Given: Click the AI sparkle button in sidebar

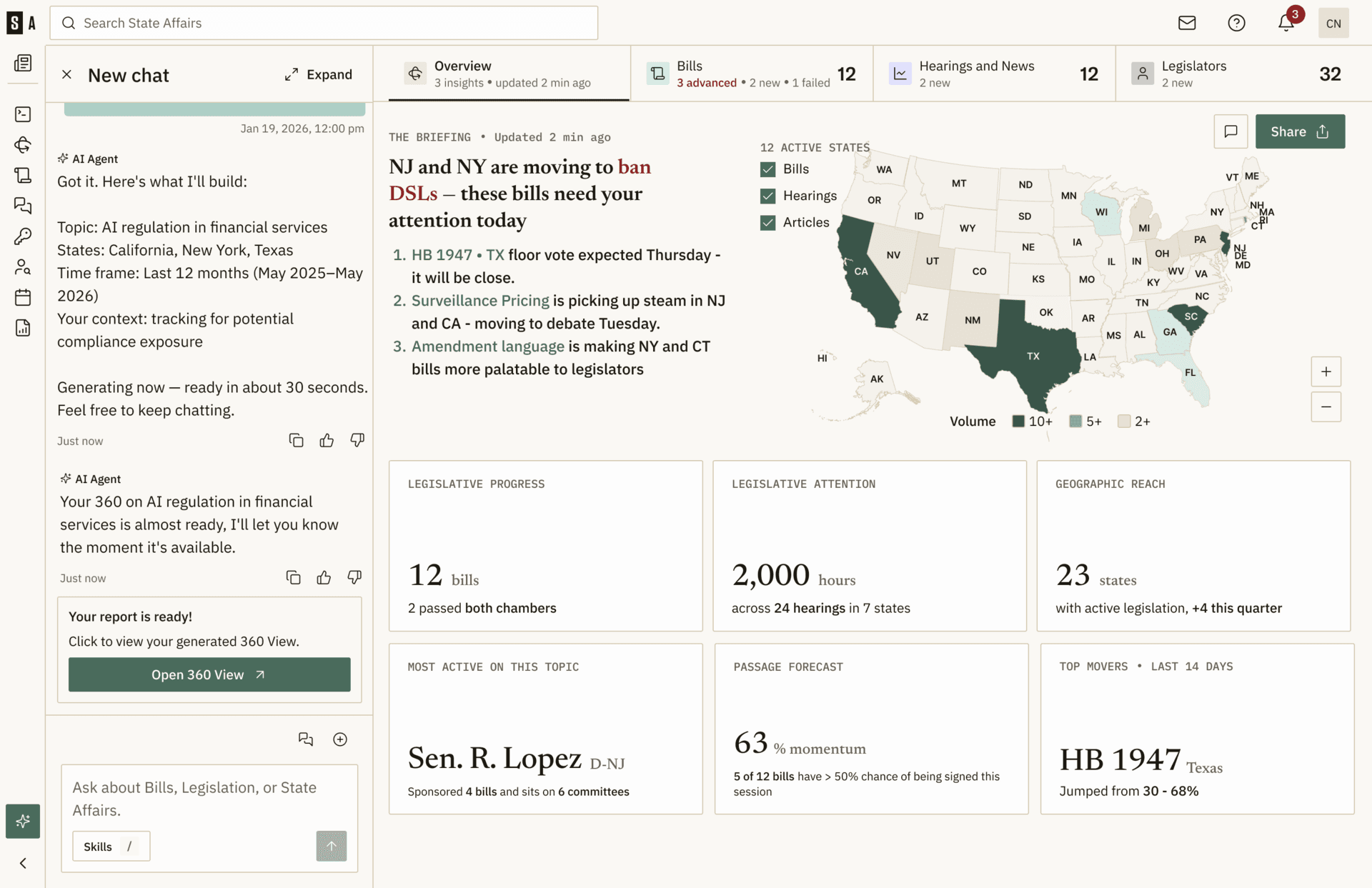Looking at the screenshot, I should coord(23,821).
